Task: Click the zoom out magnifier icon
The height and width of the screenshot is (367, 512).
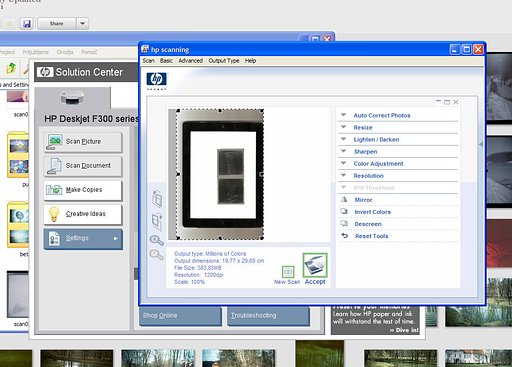Action: (x=156, y=255)
